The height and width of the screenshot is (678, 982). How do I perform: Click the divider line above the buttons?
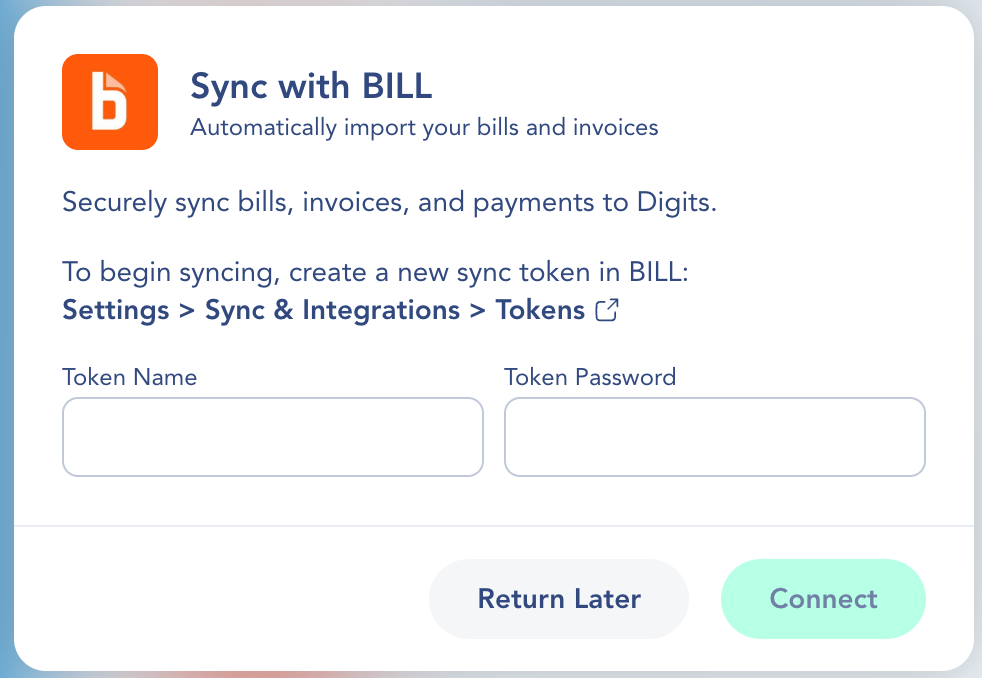pos(493,525)
